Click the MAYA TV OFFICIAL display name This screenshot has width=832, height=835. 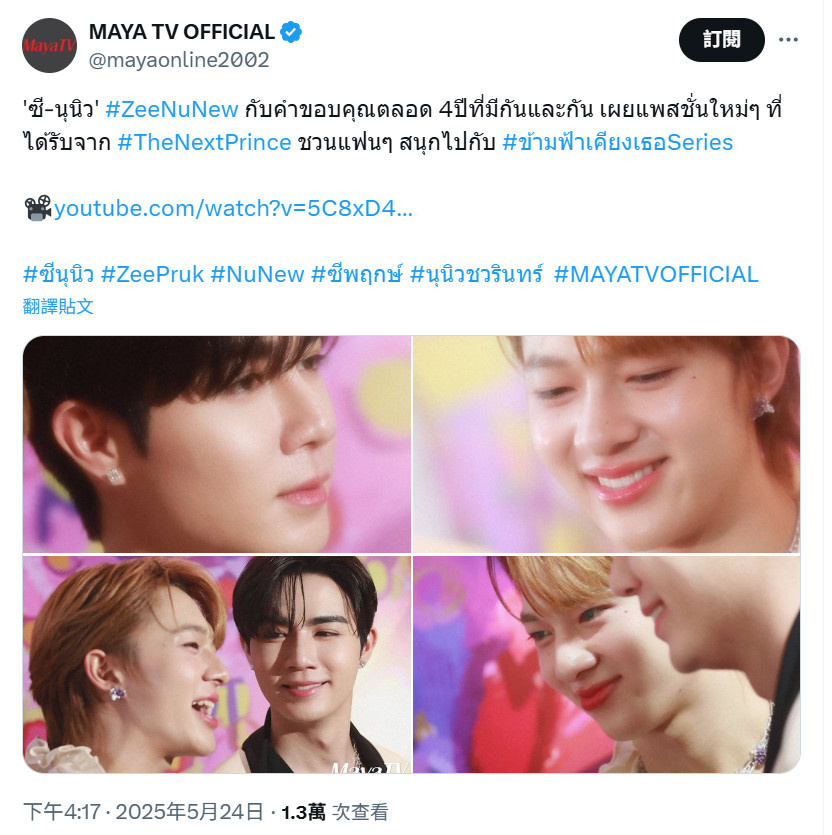(x=182, y=32)
